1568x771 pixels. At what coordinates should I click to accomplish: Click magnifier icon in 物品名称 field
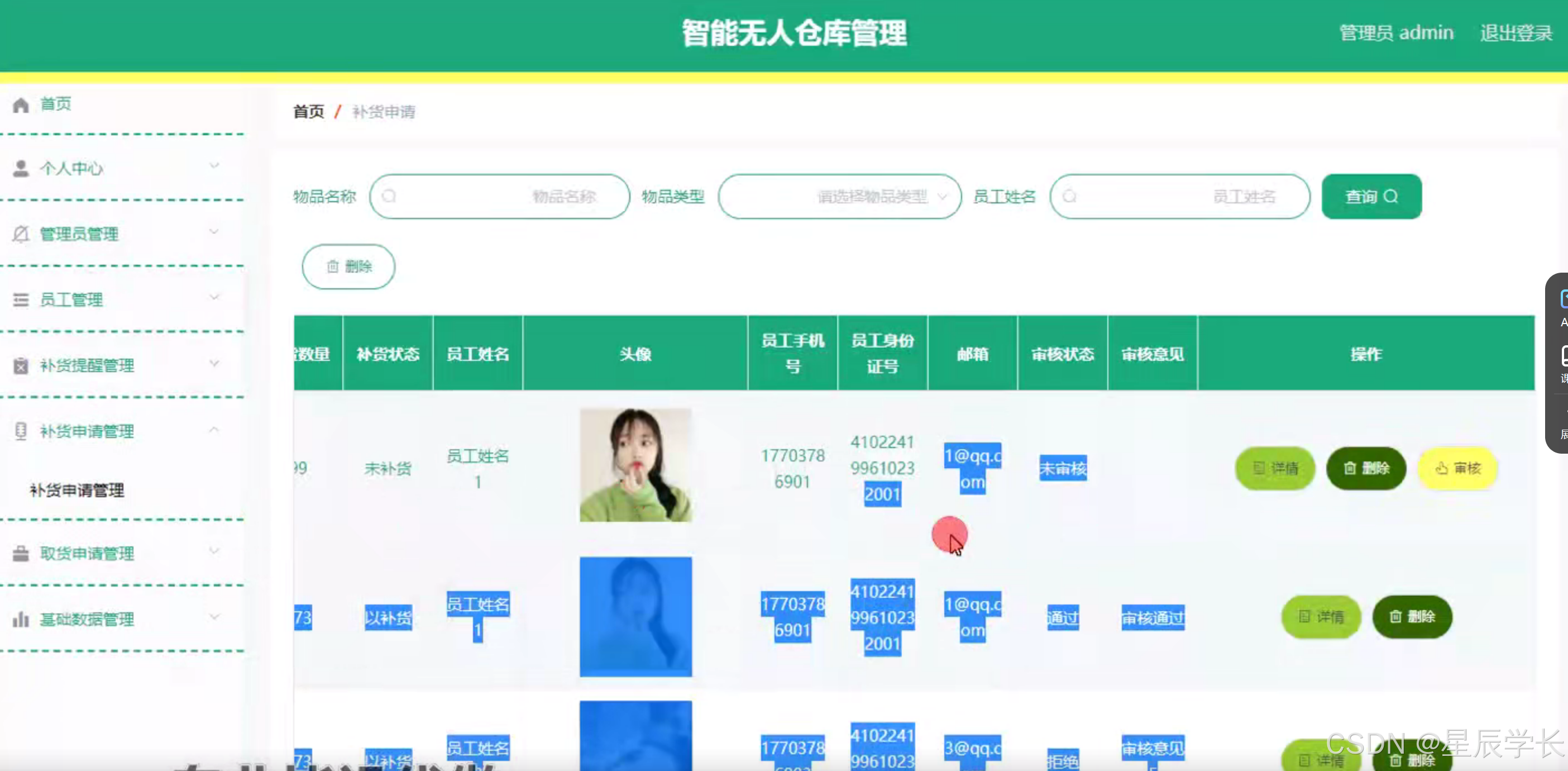pos(390,196)
